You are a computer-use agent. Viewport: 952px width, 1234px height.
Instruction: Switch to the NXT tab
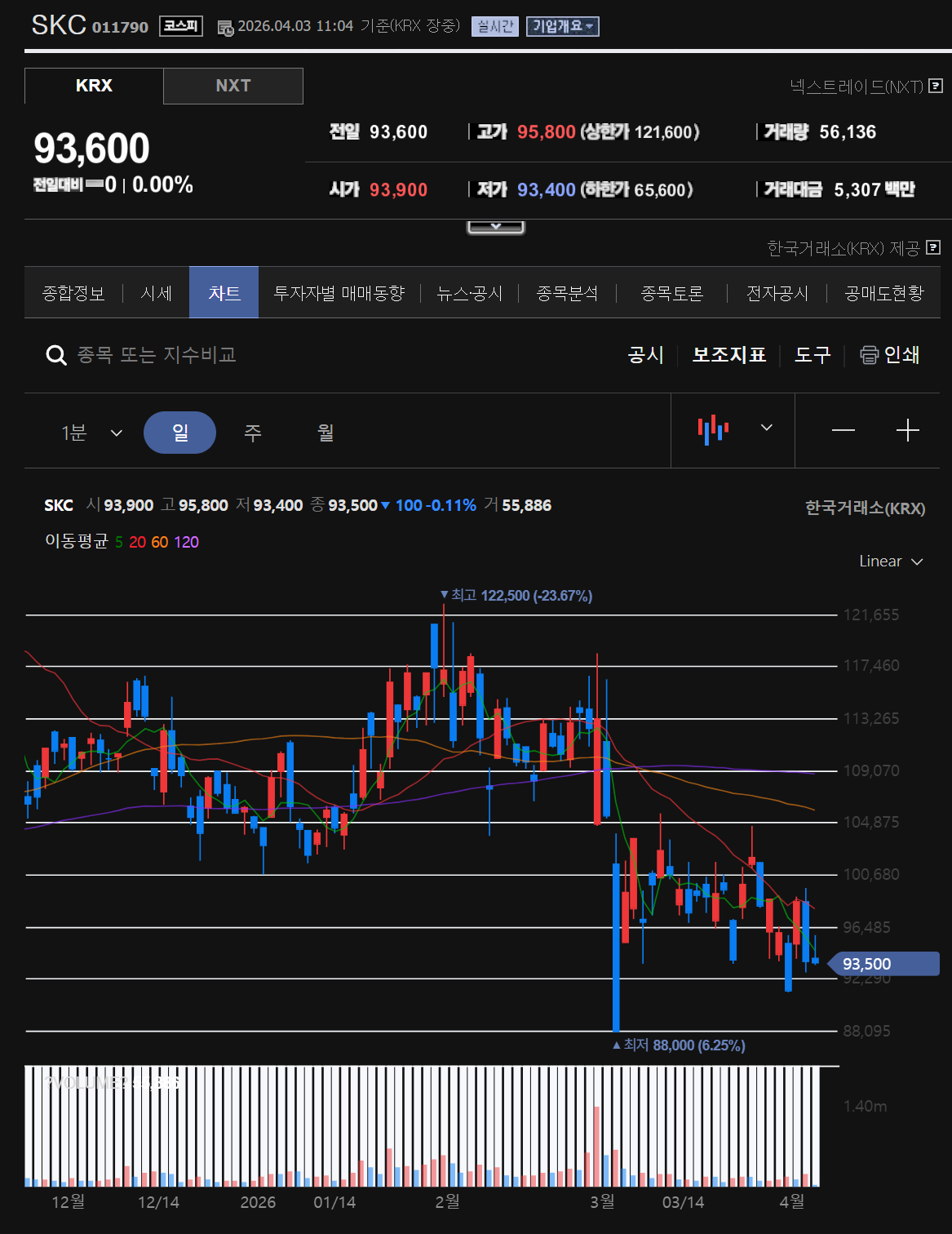click(232, 86)
